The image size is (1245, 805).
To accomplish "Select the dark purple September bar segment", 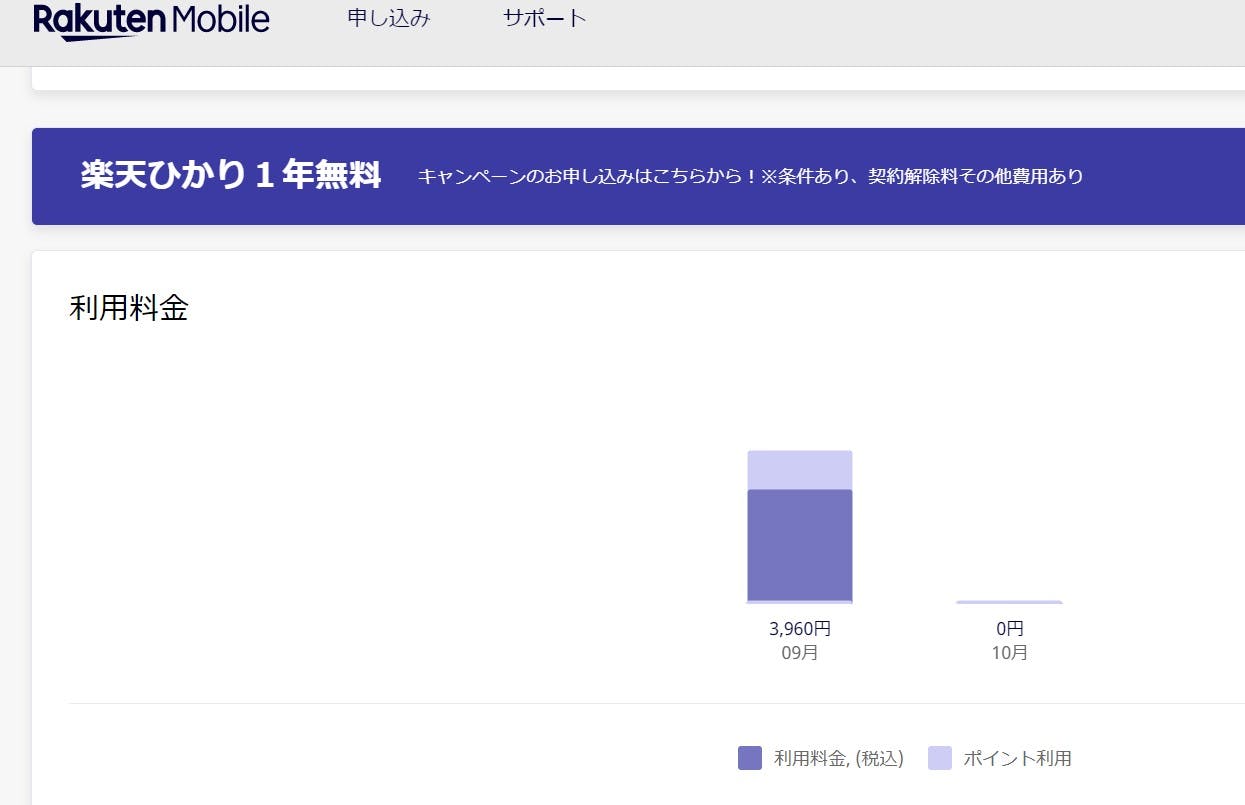I will 799,545.
